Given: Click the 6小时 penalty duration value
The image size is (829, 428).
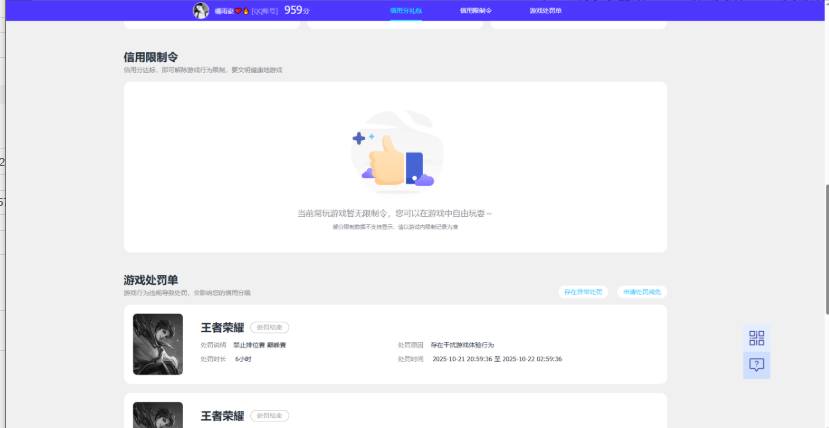Looking at the screenshot, I should click(x=243, y=359).
